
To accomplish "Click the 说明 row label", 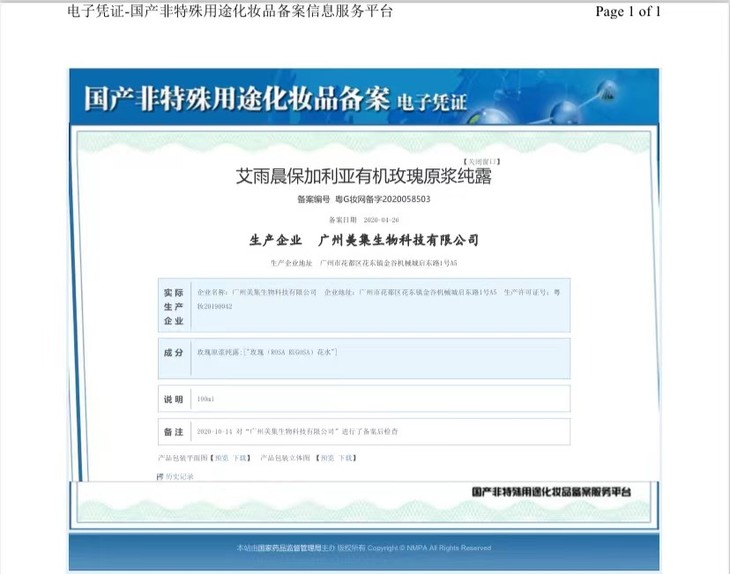I will (x=174, y=399).
